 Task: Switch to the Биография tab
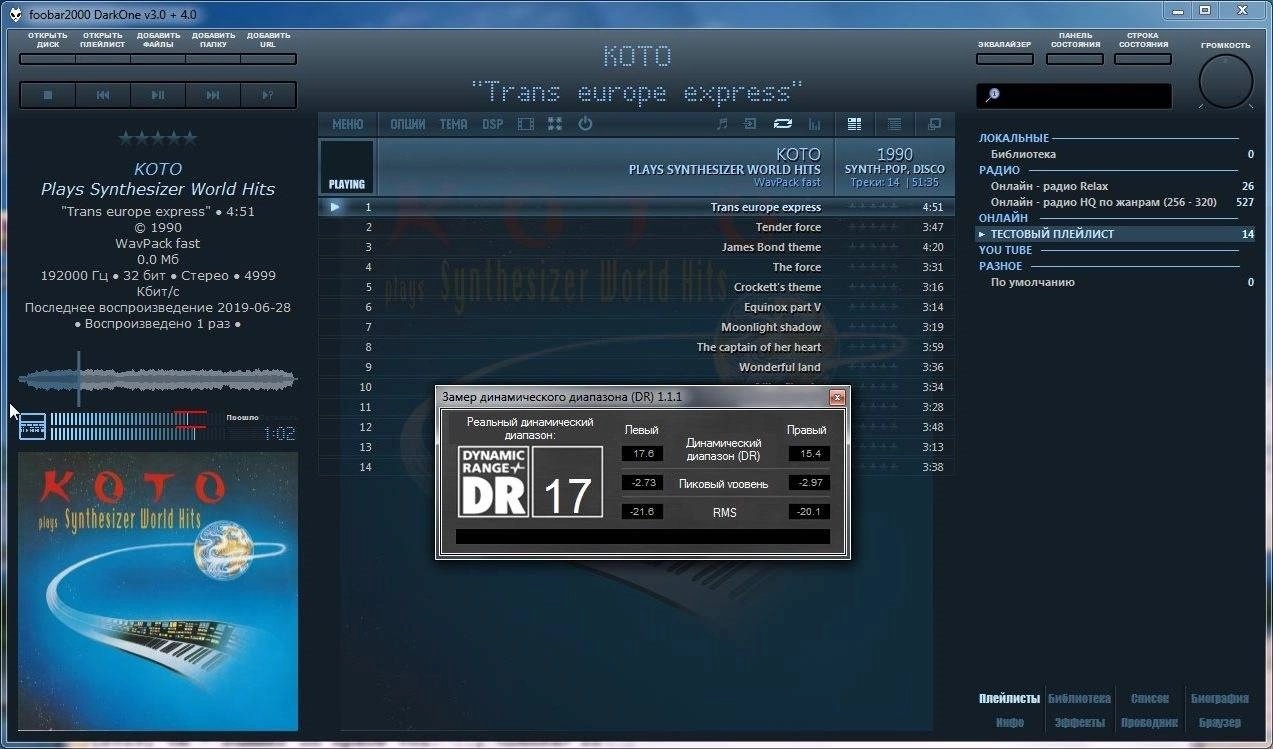[x=1220, y=698]
